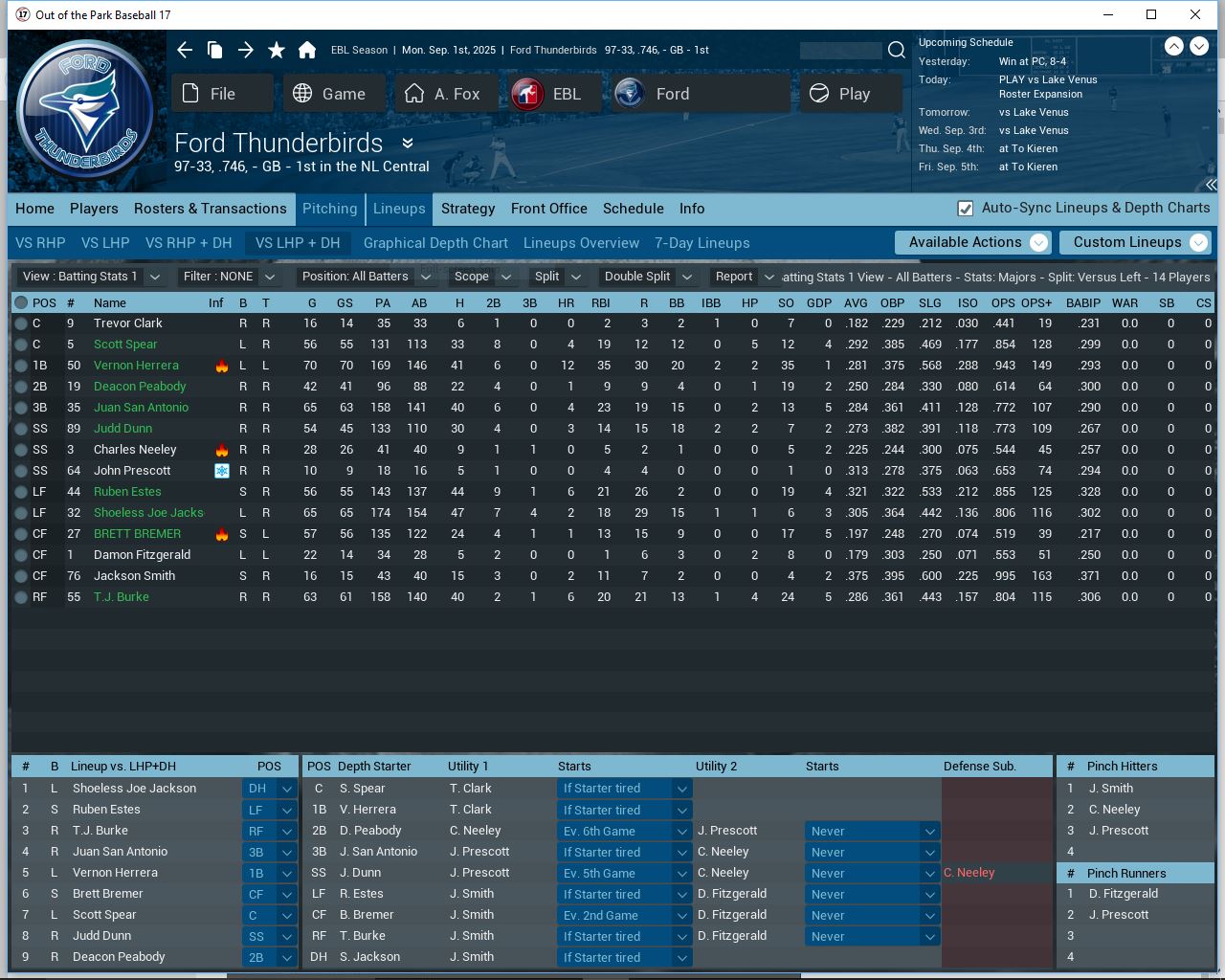Viewport: 1225px width, 980px height.
Task: Expand the Ford Thunderbirds team name dropdown
Action: [408, 144]
